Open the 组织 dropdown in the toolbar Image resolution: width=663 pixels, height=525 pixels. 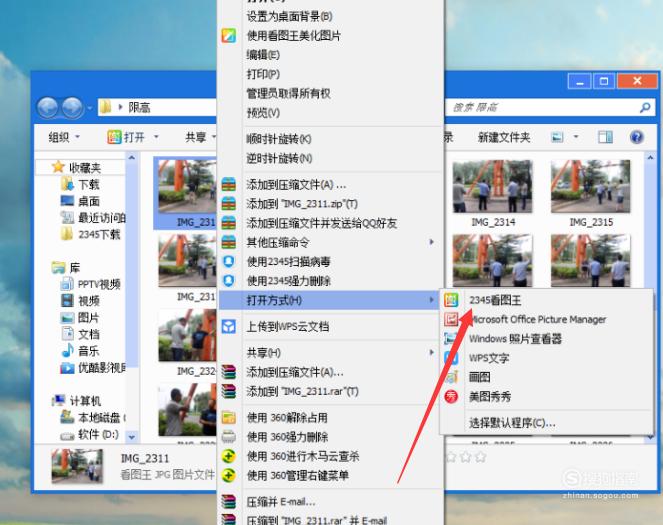tap(64, 137)
